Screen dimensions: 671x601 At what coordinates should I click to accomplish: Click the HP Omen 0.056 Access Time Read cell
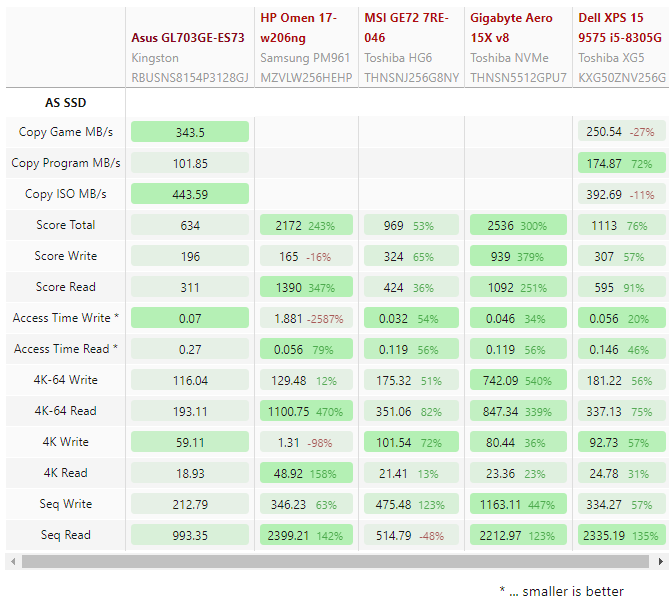coord(306,349)
